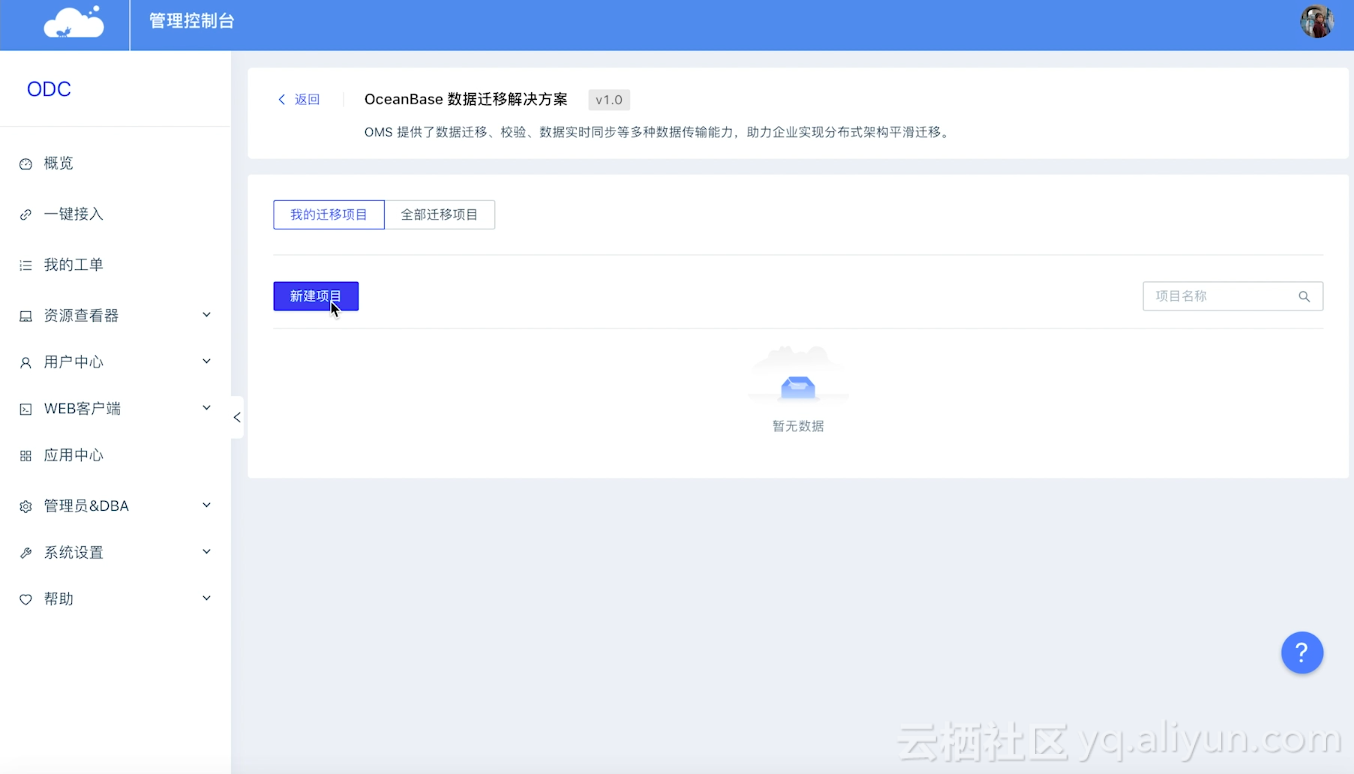Click the v1.0 version tag
Viewport: 1354px width, 774px height.
pos(609,100)
